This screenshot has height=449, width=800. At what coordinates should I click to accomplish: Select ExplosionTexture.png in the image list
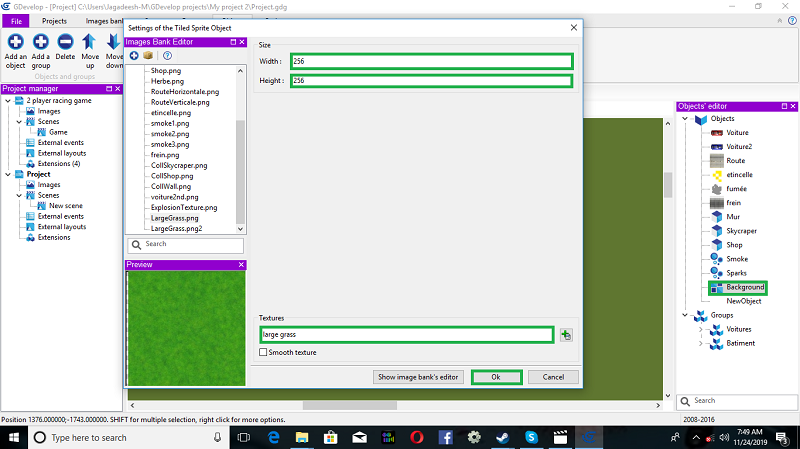point(184,208)
